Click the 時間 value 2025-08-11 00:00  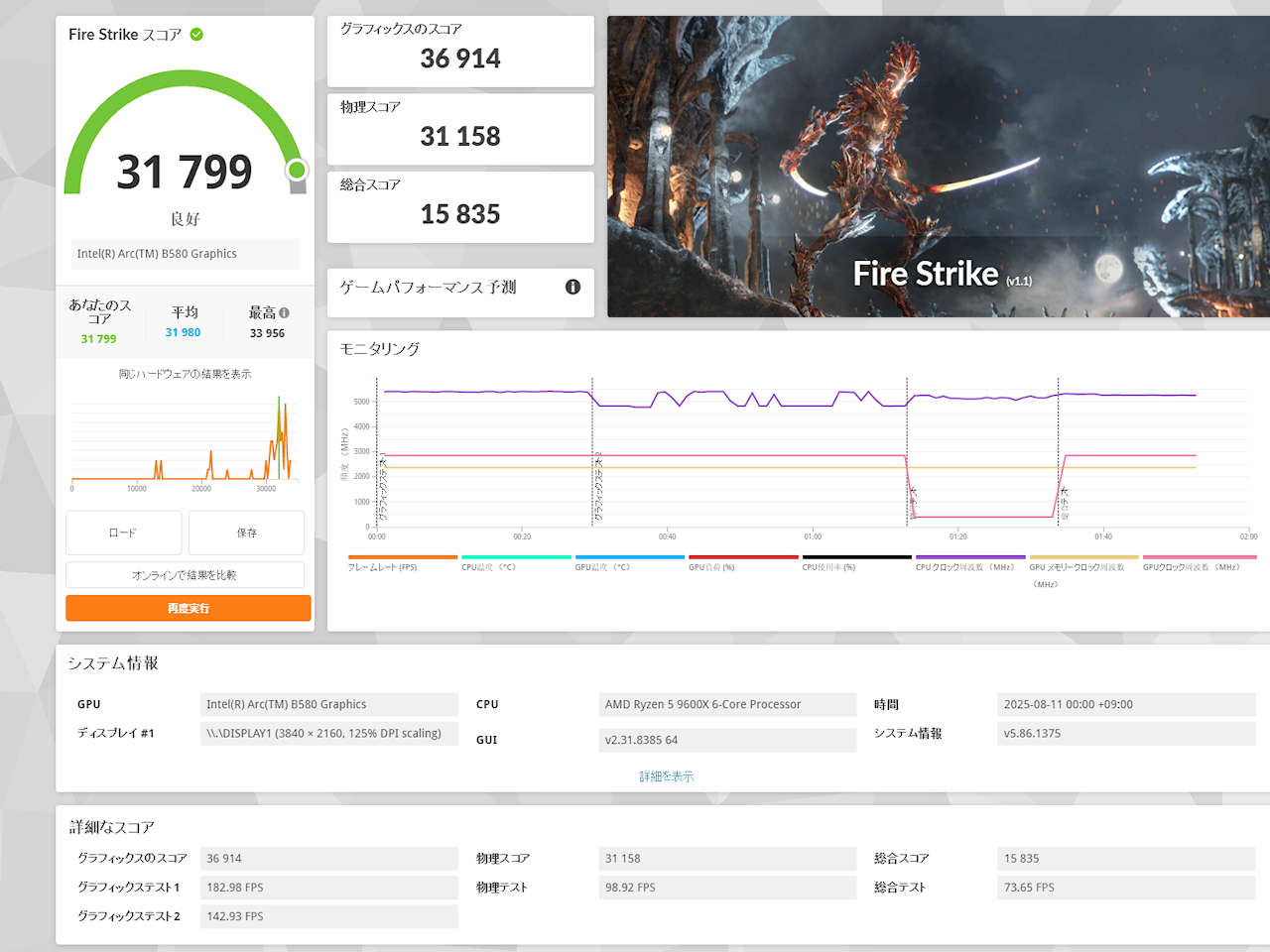pyautogui.click(x=1126, y=704)
